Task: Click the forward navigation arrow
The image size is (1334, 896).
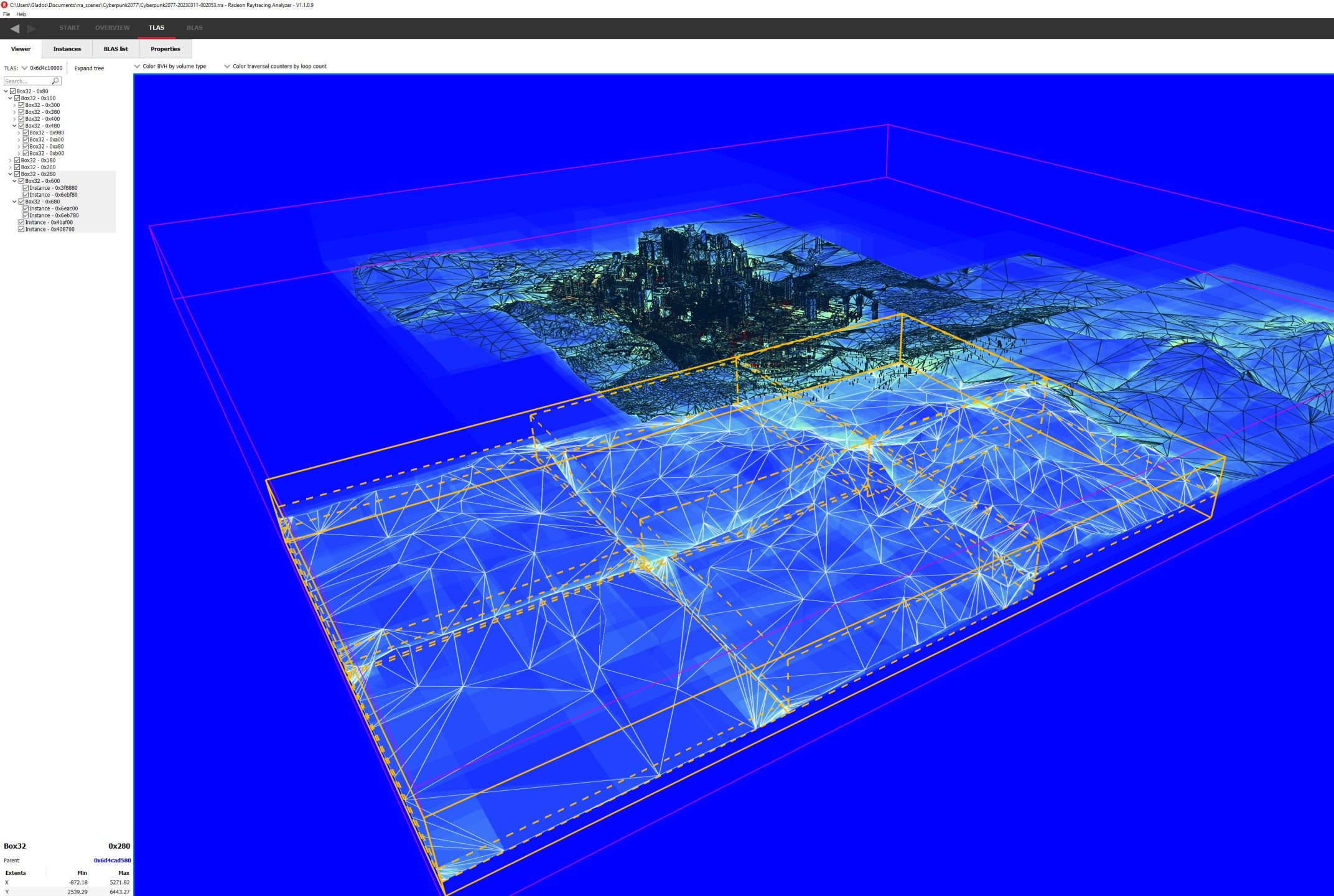Action: pos(32,28)
